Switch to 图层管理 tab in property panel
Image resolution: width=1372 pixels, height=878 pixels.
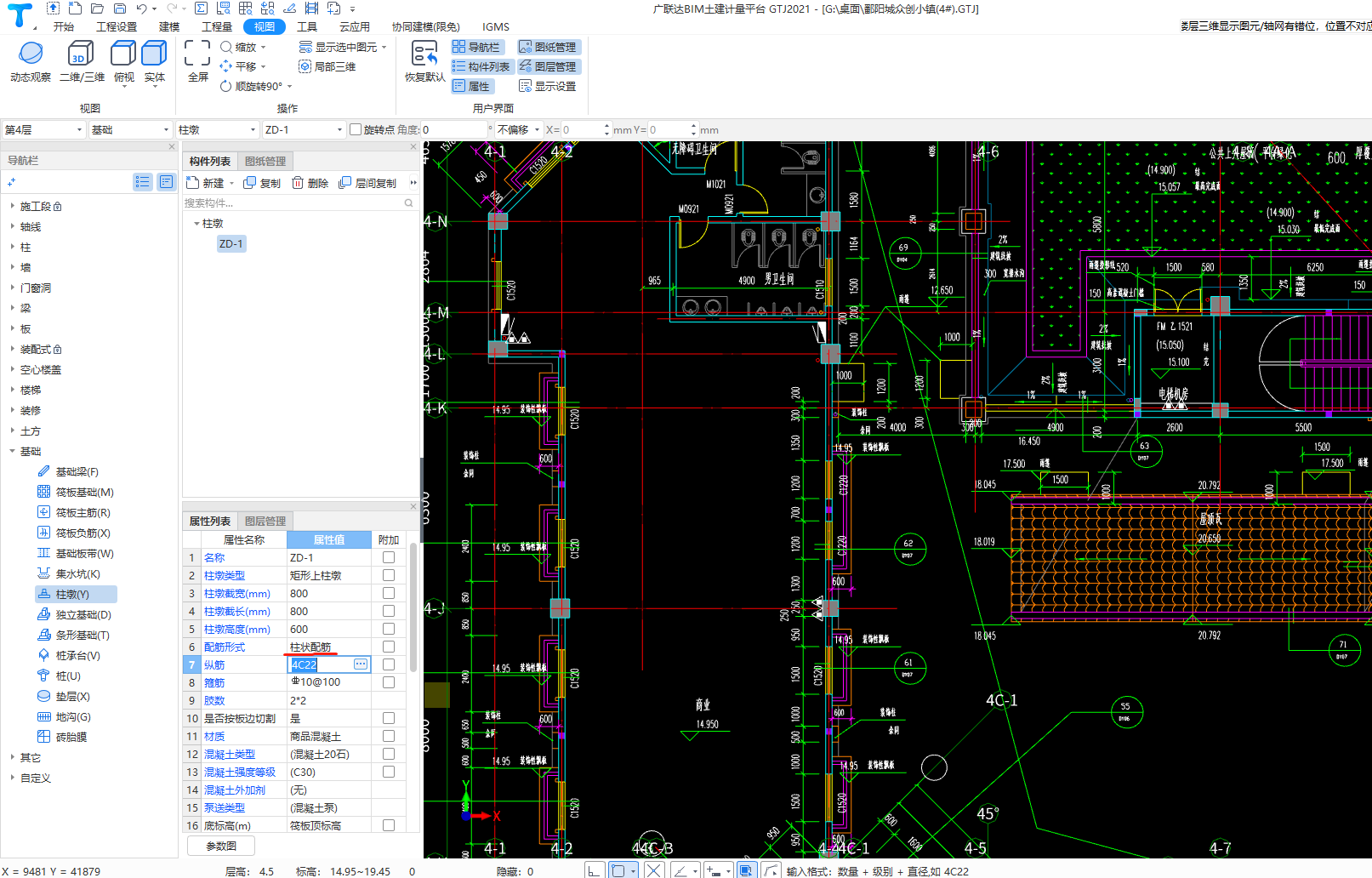pos(265,521)
